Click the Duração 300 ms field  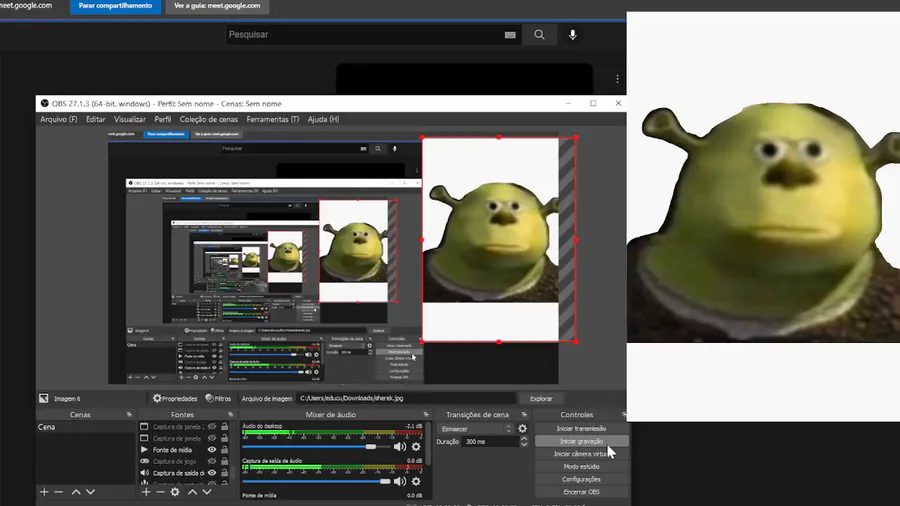pyautogui.click(x=491, y=442)
